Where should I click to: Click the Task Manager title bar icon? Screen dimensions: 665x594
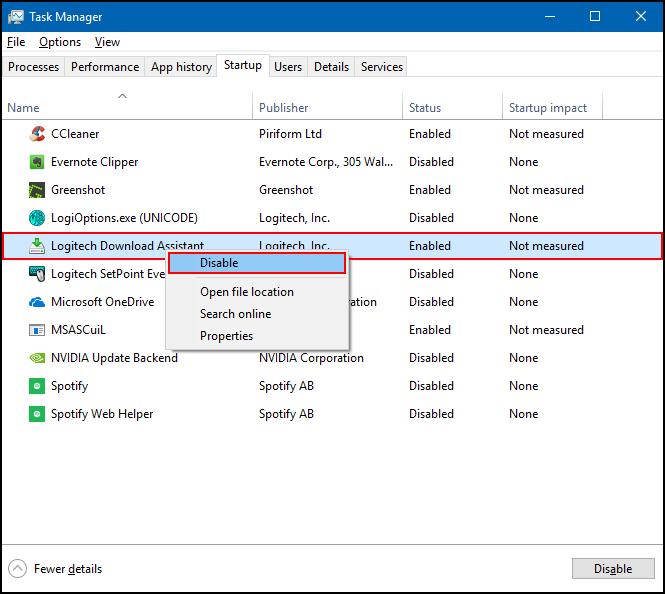pos(16,17)
